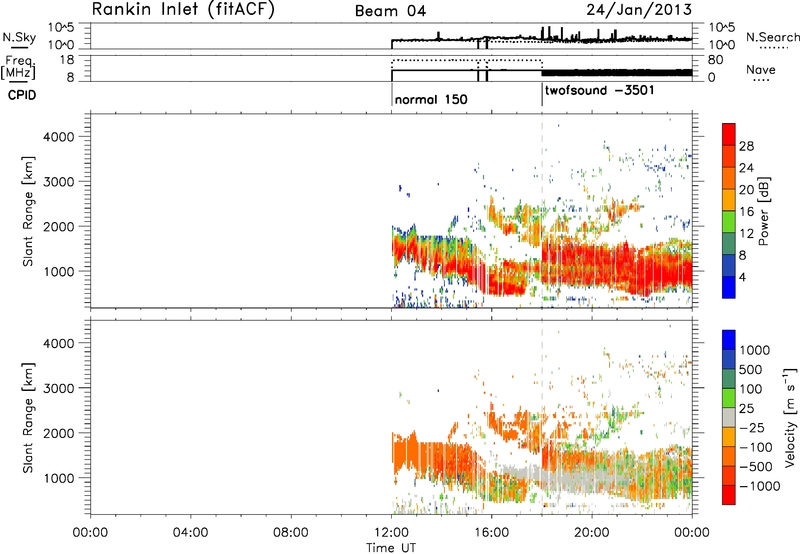Click the 'N.Search' legend label
This screenshot has height=554, width=800.
pos(773,37)
